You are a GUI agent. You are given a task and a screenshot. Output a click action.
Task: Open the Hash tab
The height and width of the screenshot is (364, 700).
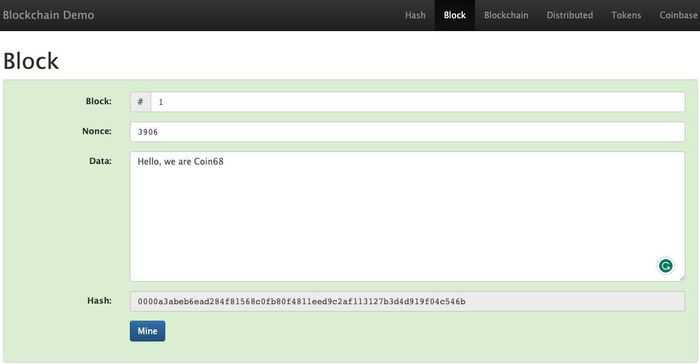(415, 15)
